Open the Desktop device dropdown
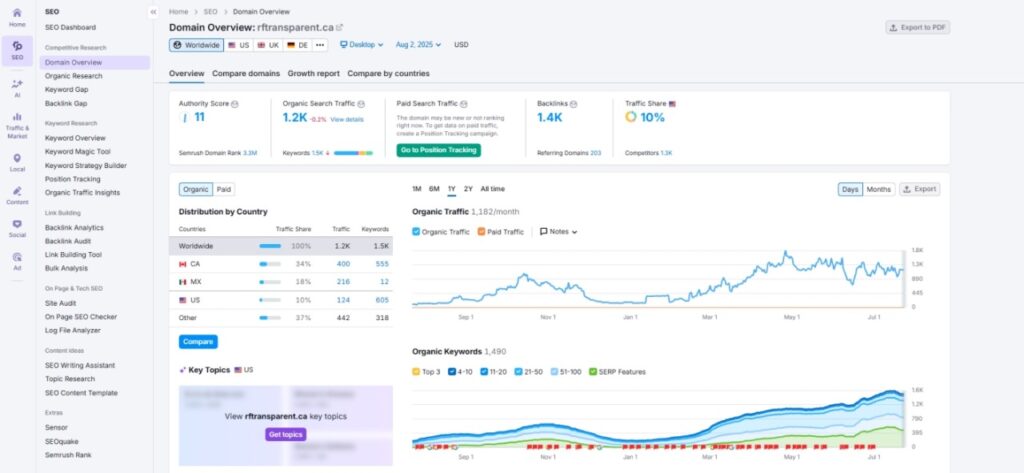 (361, 45)
